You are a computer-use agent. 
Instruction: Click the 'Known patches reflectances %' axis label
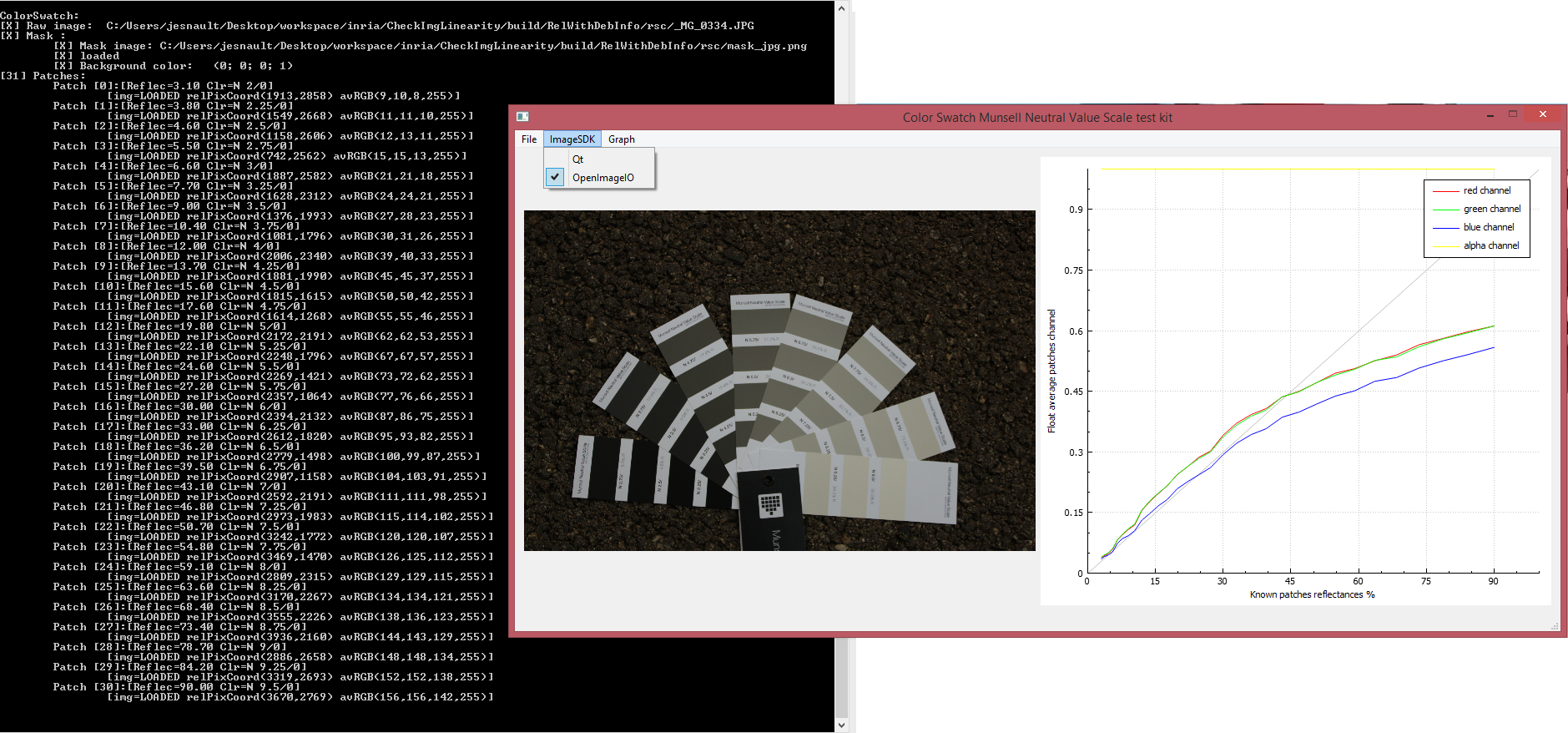pyautogui.click(x=1312, y=594)
